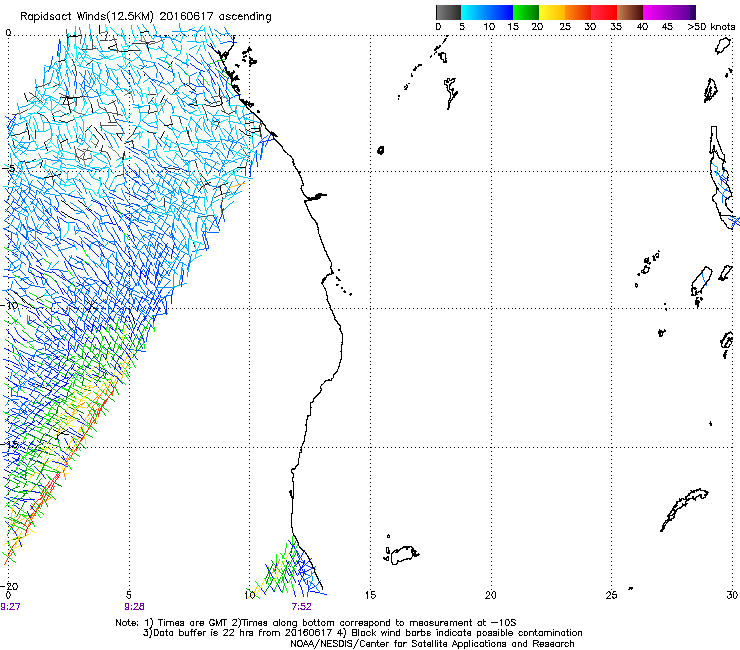Screen dimensions: 740x650
Task: Click the '15' longitude label on the bottom axis
Action: click(370, 595)
